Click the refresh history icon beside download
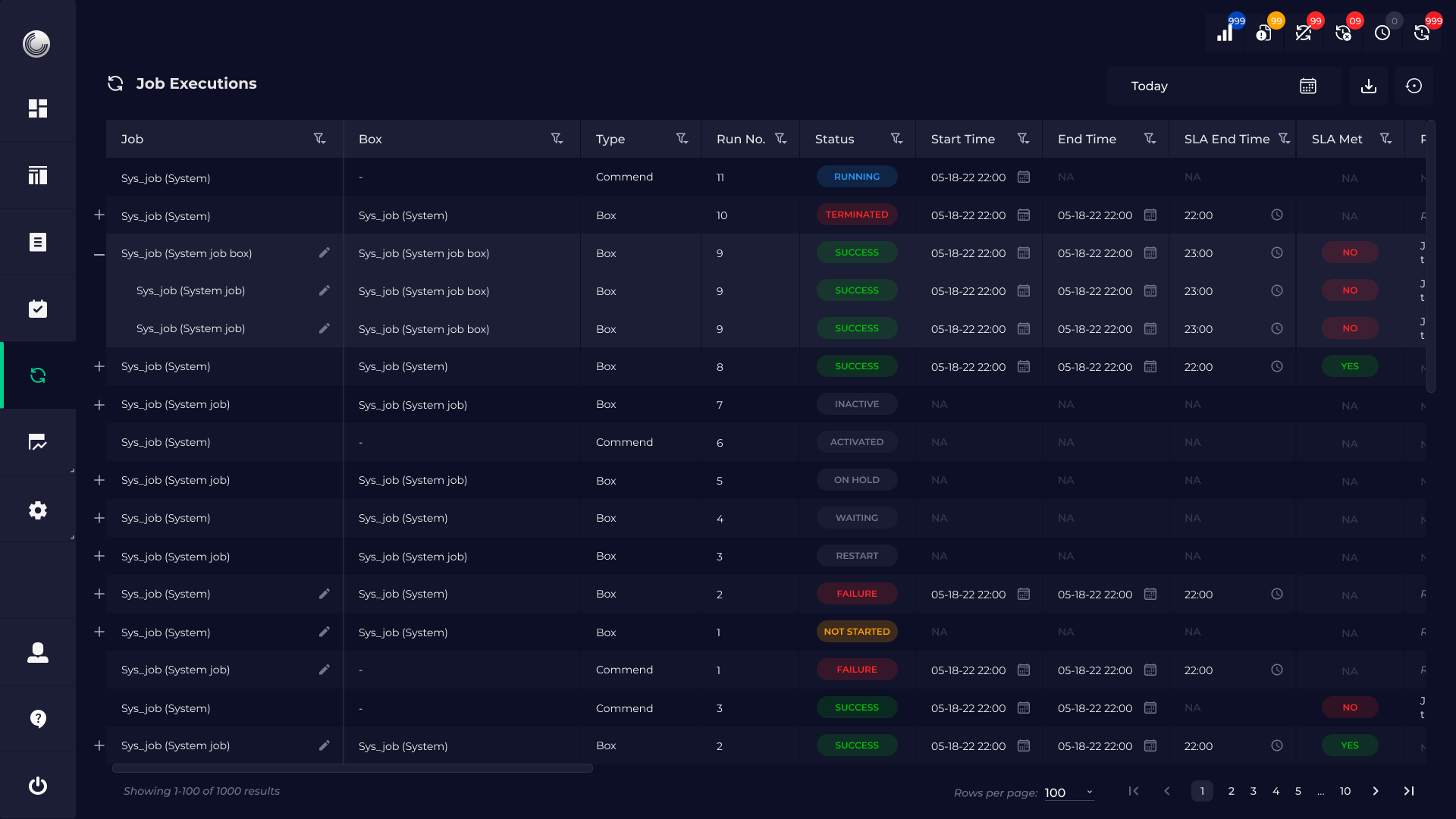The height and width of the screenshot is (819, 1456). [x=1414, y=86]
